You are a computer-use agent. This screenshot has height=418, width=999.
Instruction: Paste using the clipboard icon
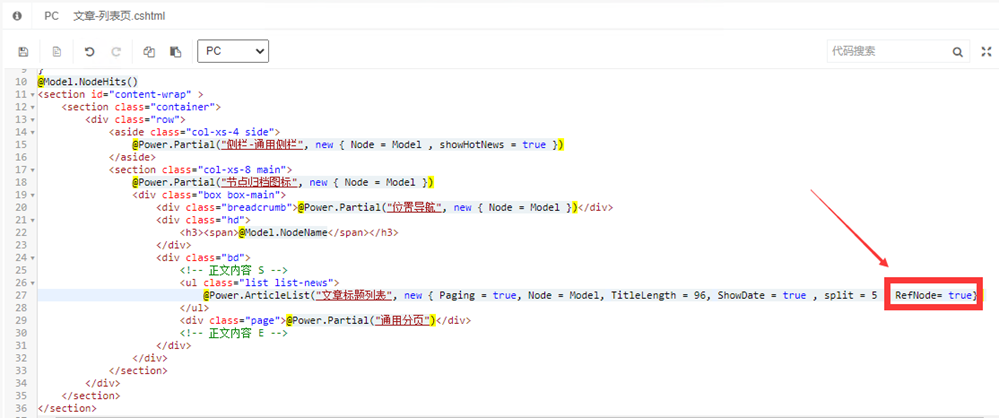pyautogui.click(x=175, y=52)
